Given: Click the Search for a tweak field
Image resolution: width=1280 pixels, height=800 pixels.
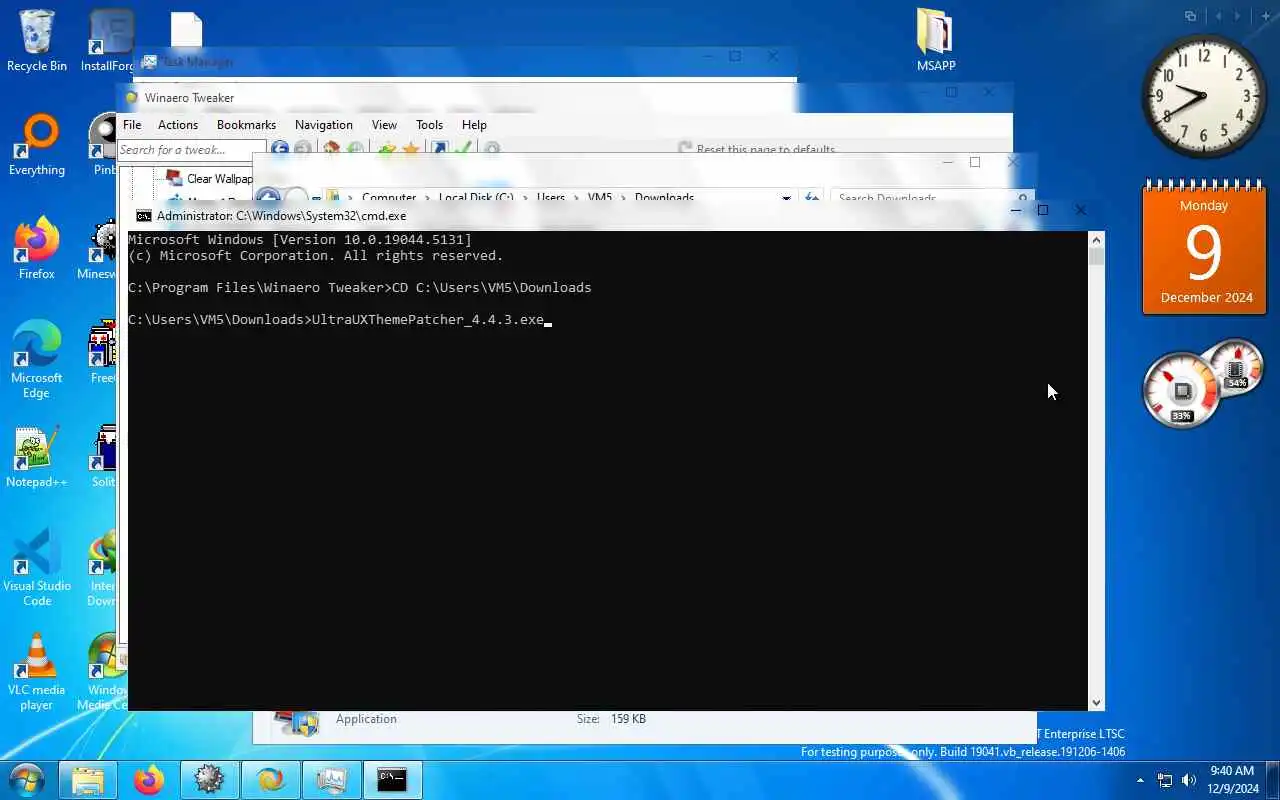Looking at the screenshot, I should (191, 150).
